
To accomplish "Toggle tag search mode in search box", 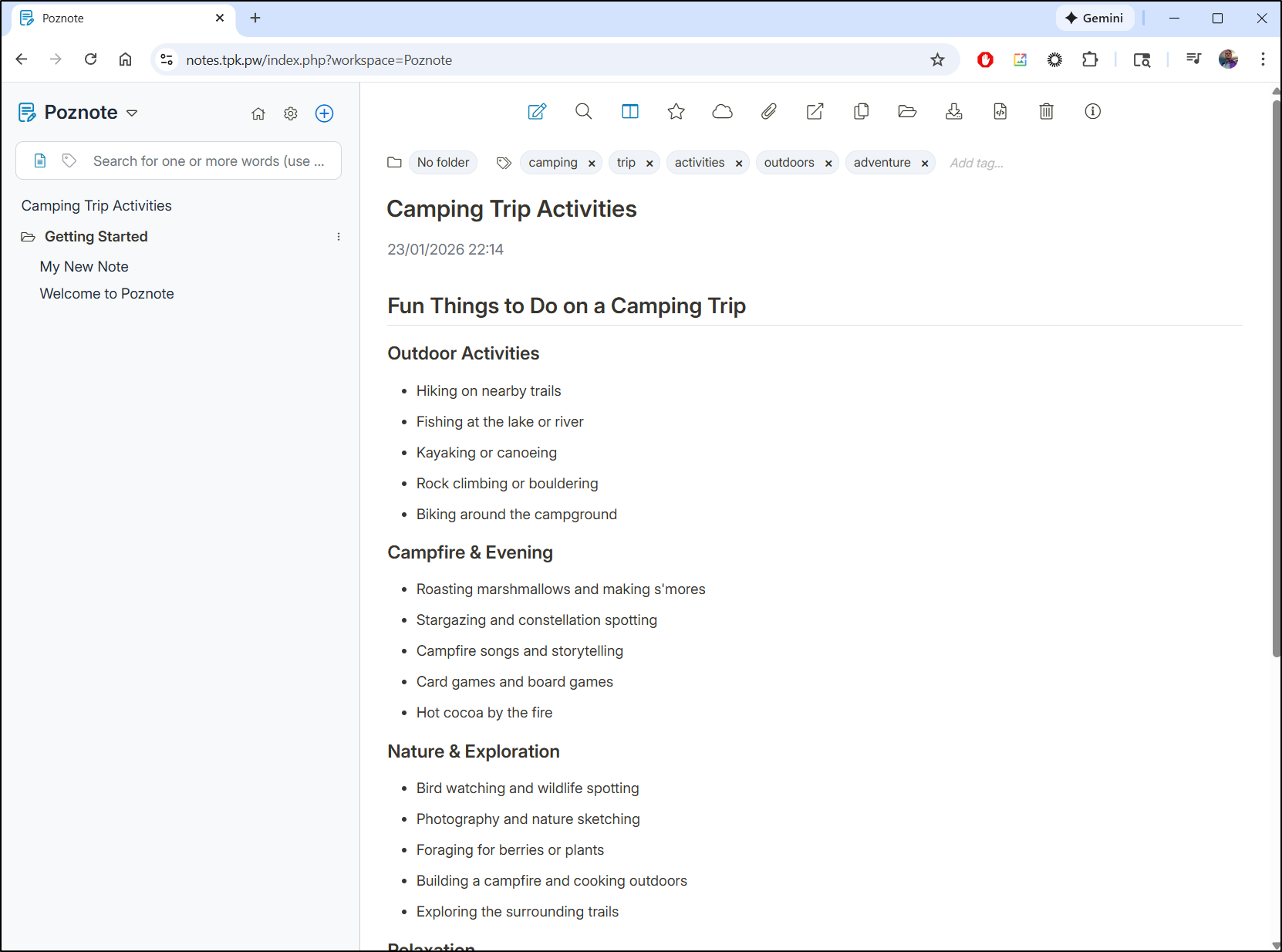I will click(69, 160).
